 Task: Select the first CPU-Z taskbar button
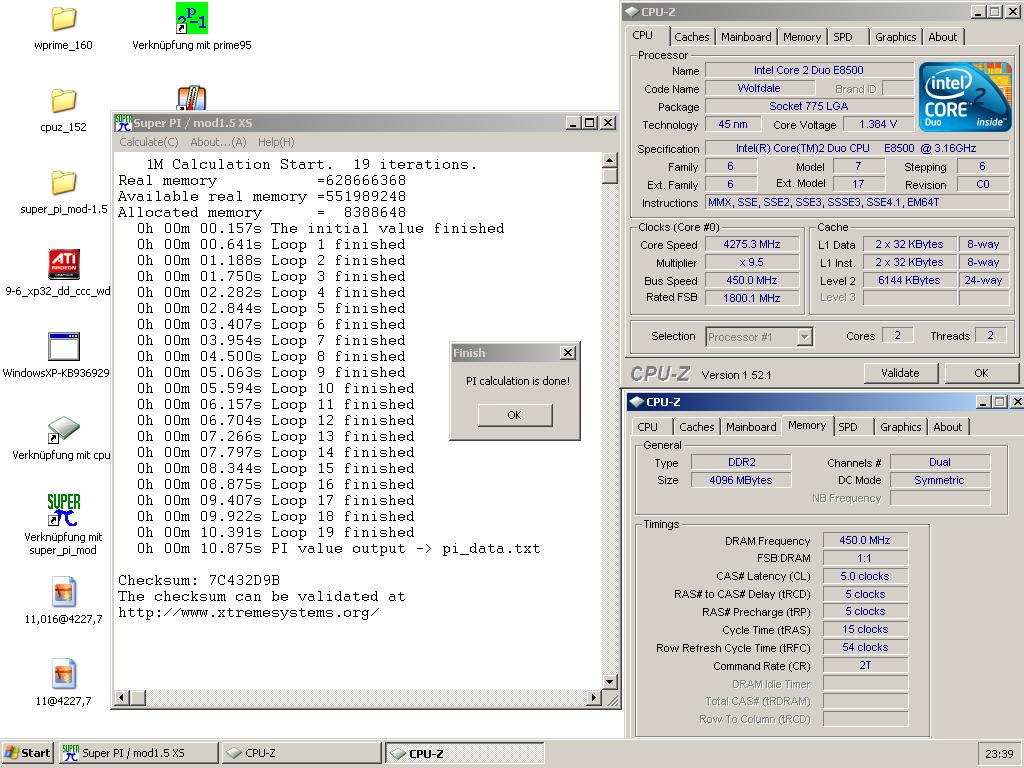pos(301,753)
